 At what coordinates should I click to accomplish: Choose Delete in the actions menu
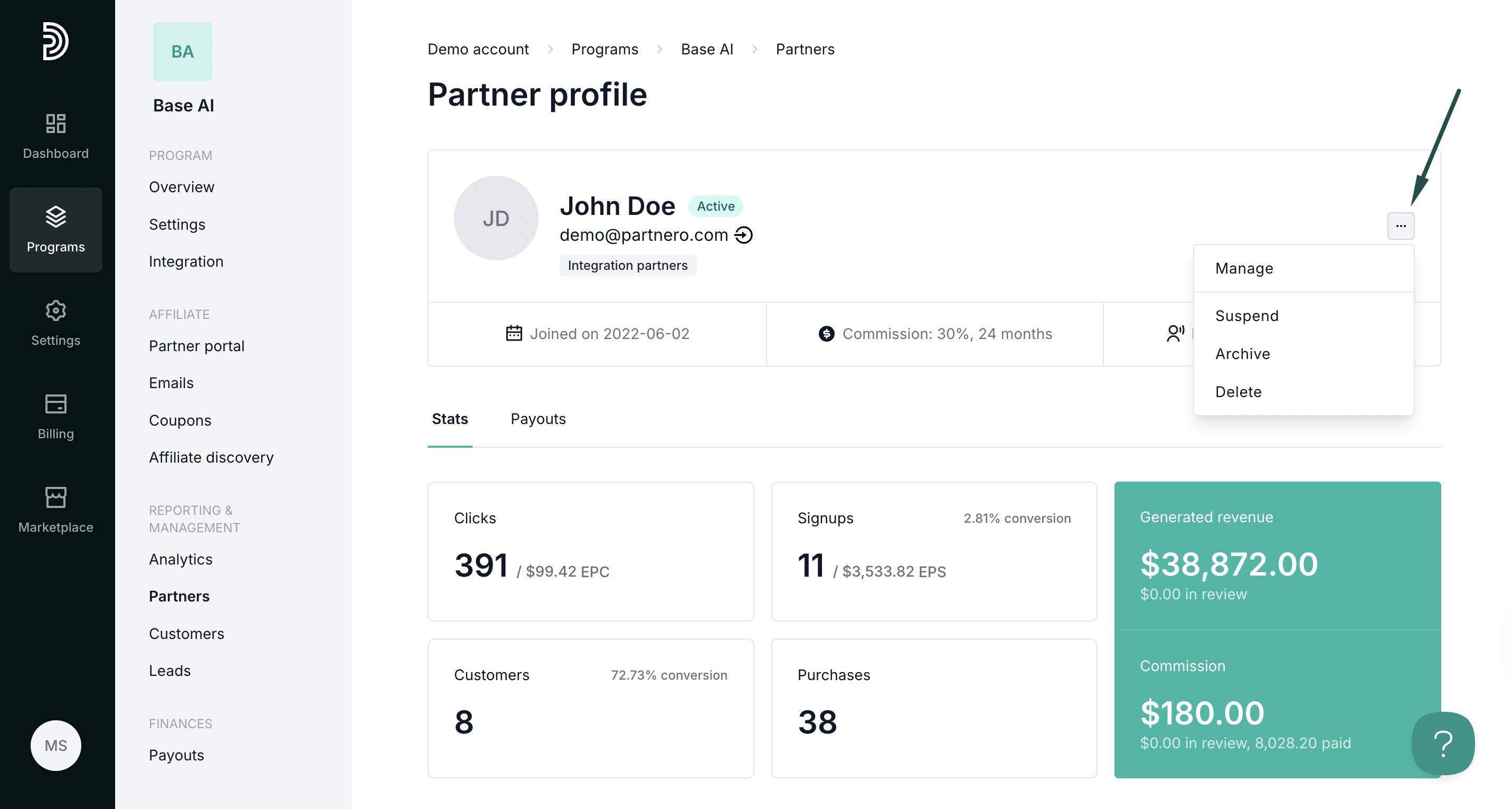(1238, 392)
